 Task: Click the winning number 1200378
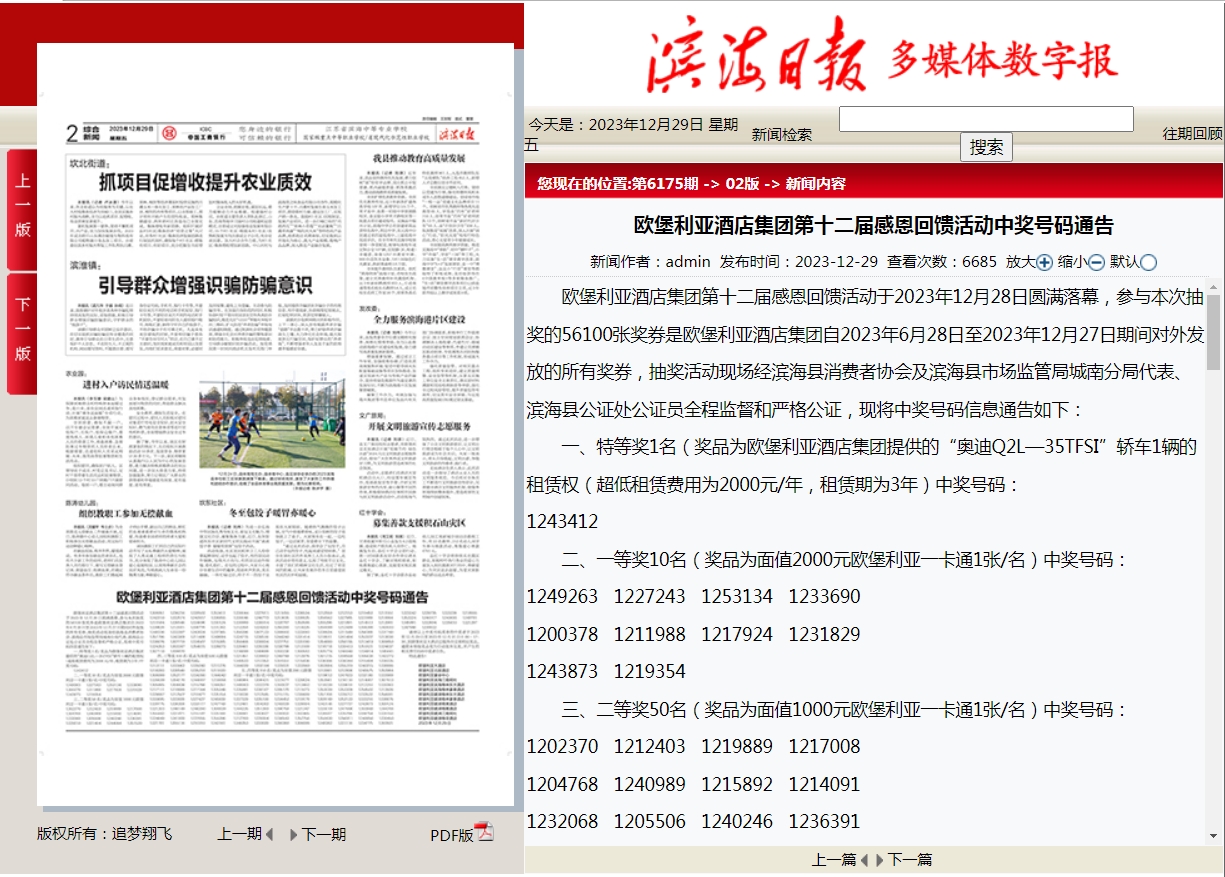[563, 635]
